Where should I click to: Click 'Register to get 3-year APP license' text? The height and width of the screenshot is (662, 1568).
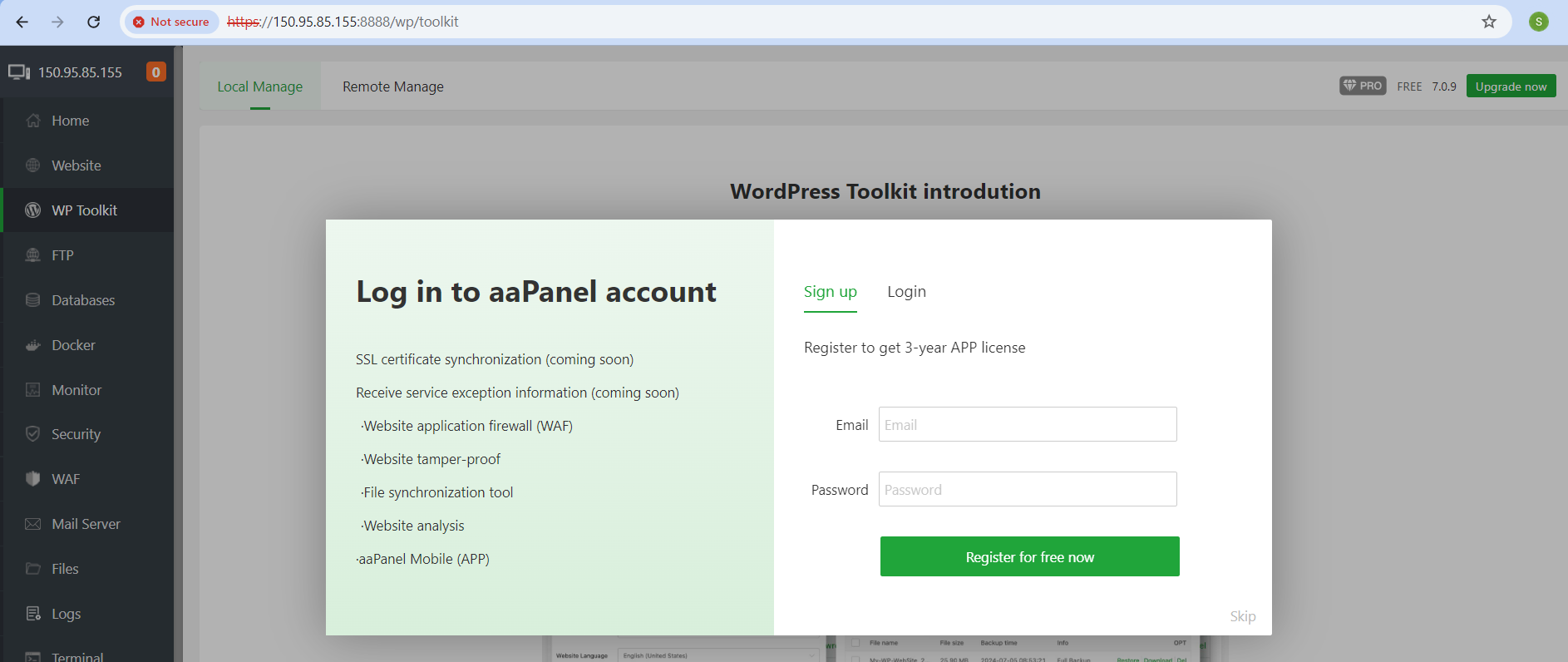tap(915, 348)
